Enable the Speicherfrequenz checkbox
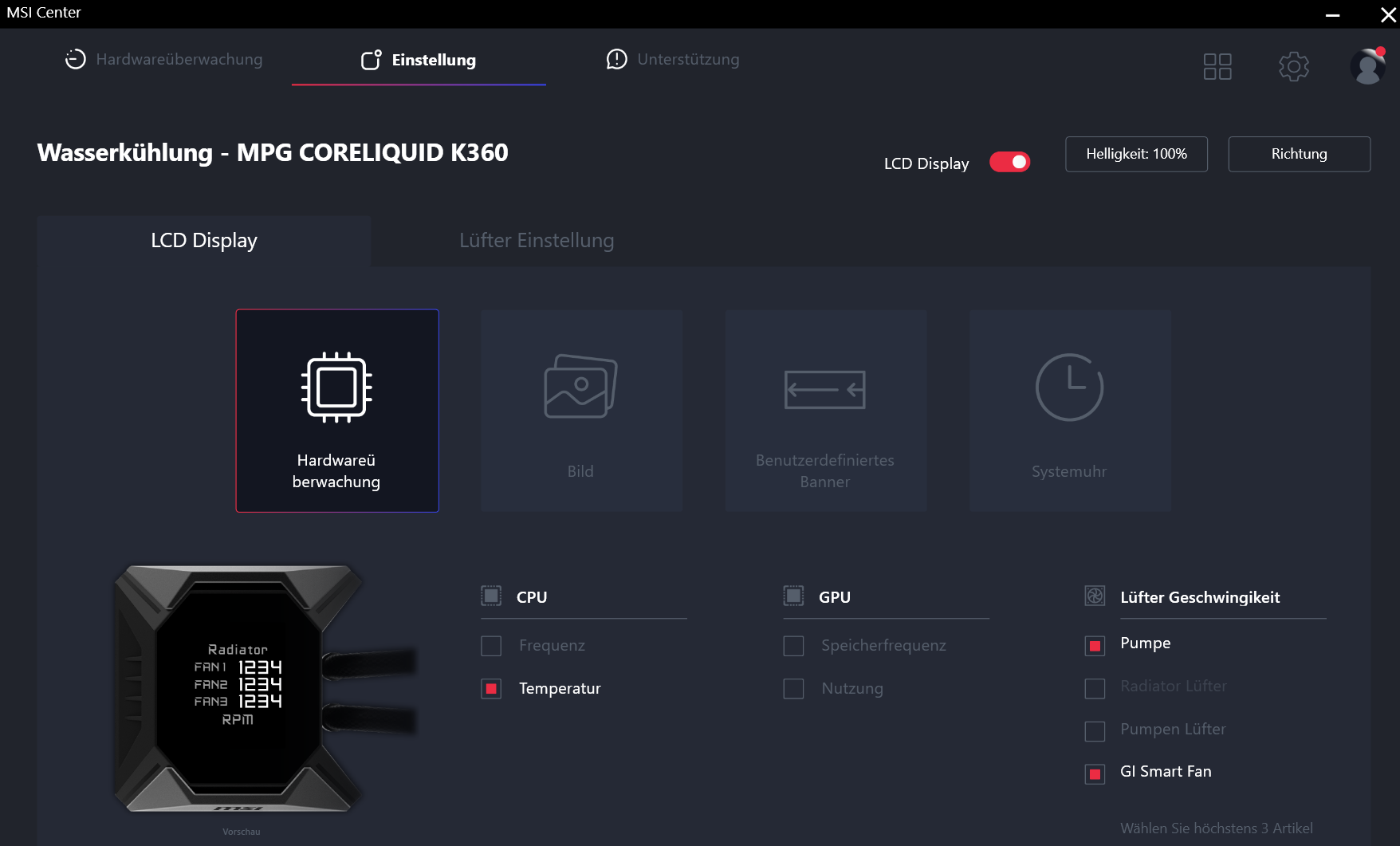 793,646
